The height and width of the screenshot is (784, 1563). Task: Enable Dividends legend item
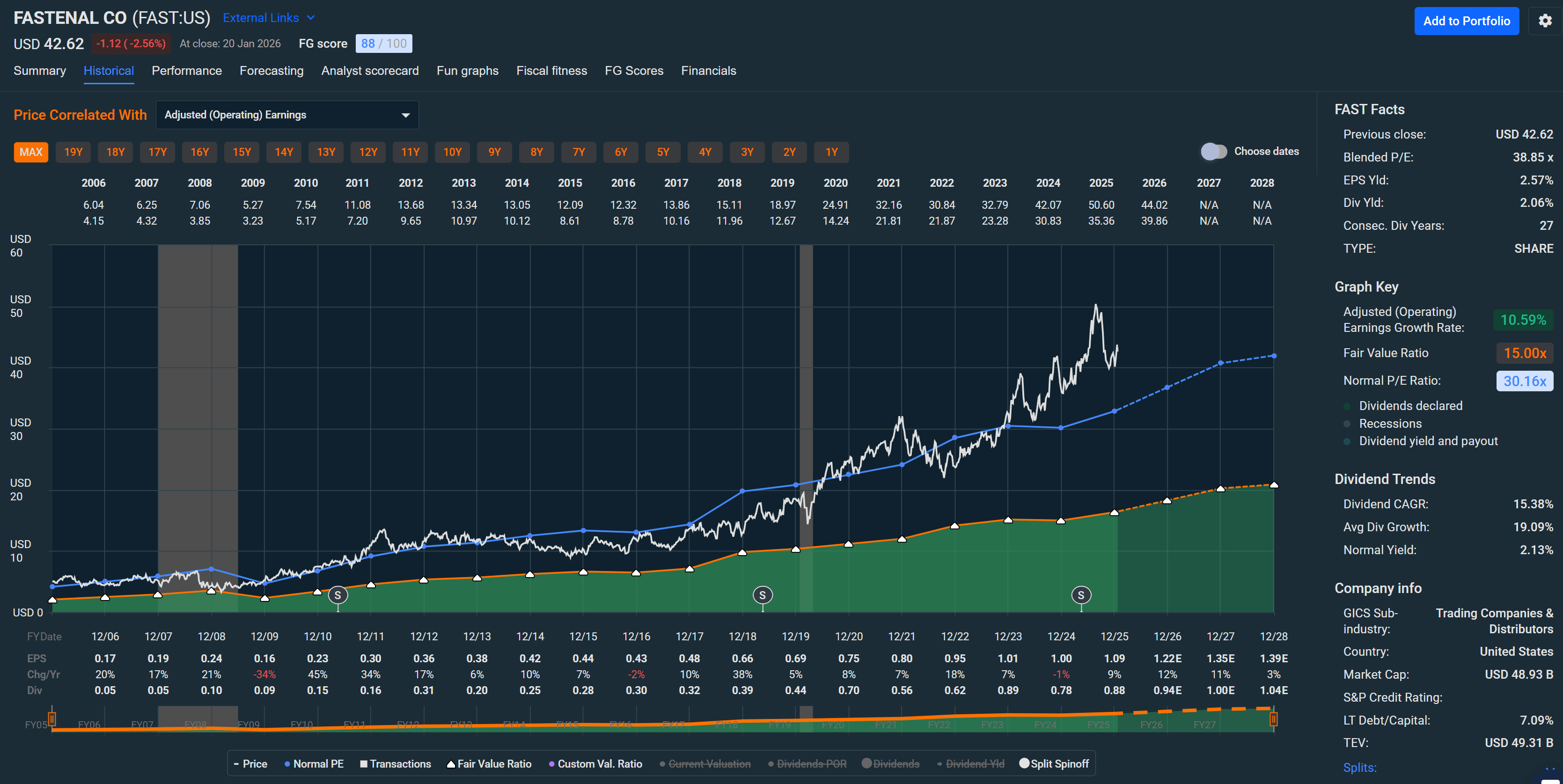point(890,763)
